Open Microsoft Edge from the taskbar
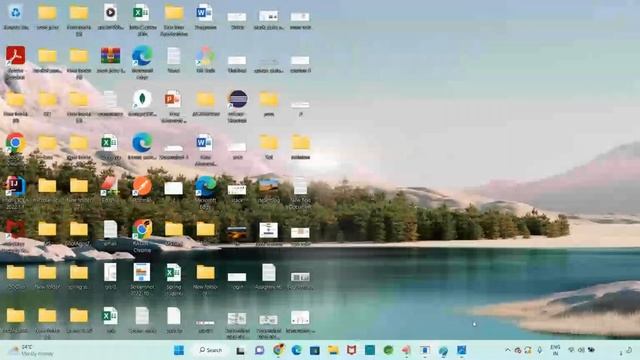 coord(296,350)
